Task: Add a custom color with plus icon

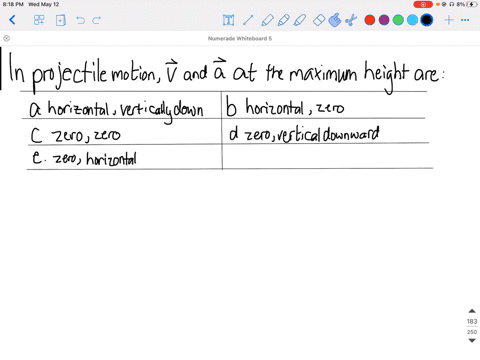Action: click(x=449, y=20)
